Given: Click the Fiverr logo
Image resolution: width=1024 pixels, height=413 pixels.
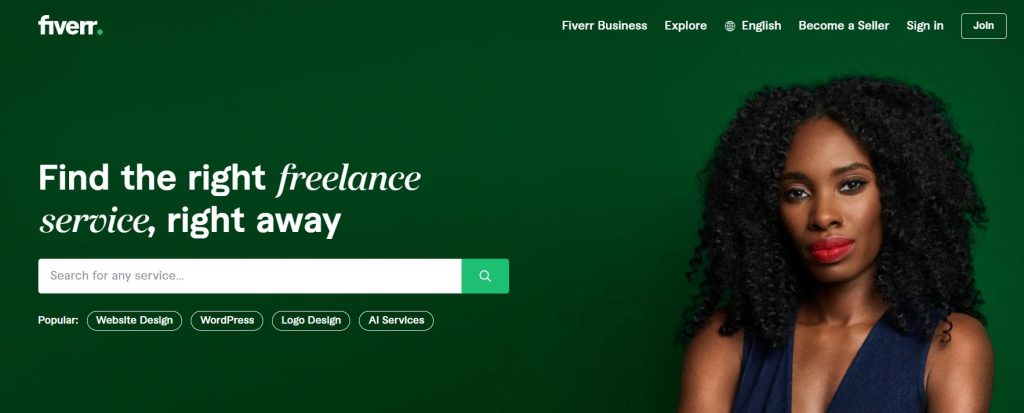Looking at the screenshot, I should point(71,25).
